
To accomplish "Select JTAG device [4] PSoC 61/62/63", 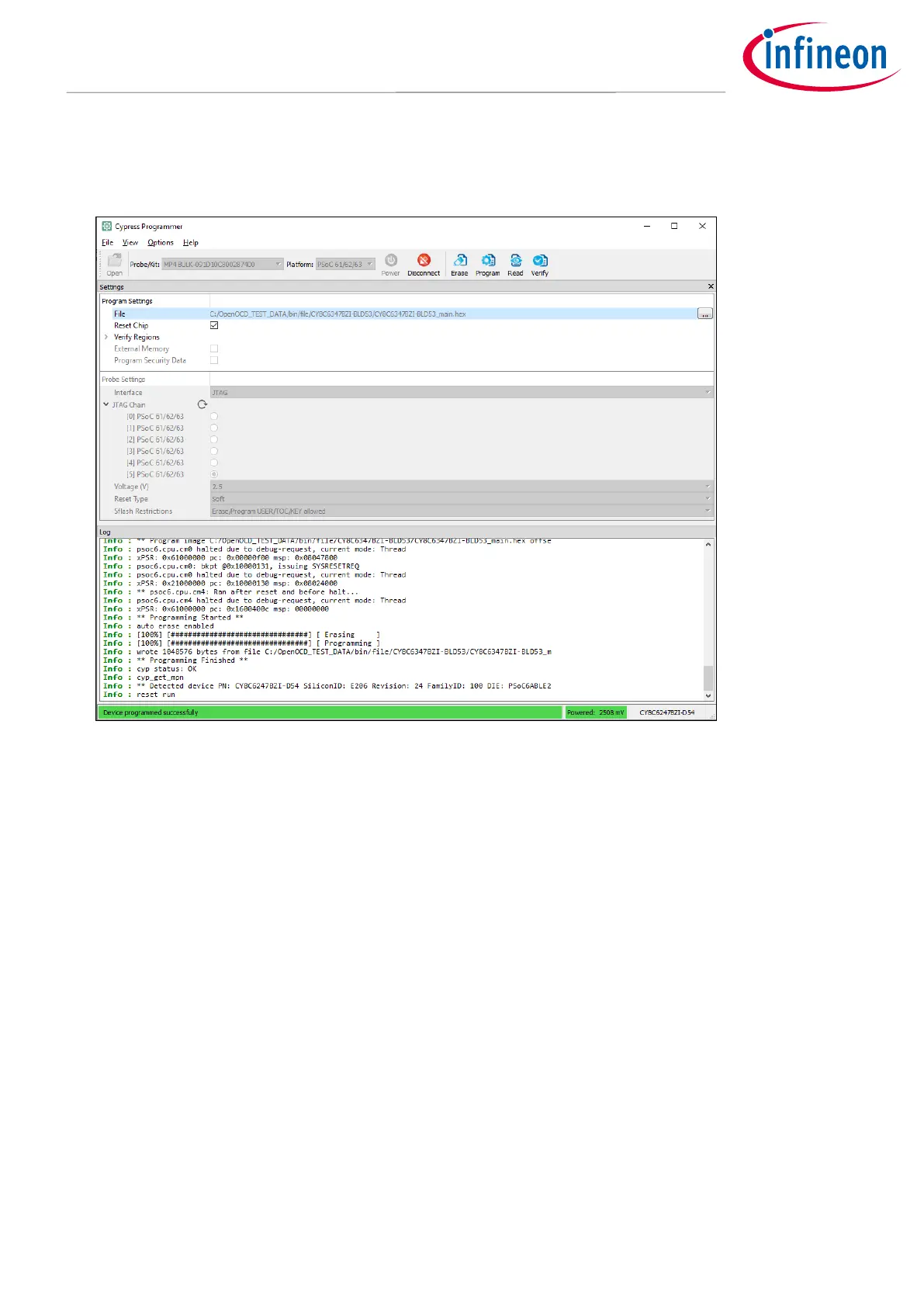I will click(x=214, y=463).
